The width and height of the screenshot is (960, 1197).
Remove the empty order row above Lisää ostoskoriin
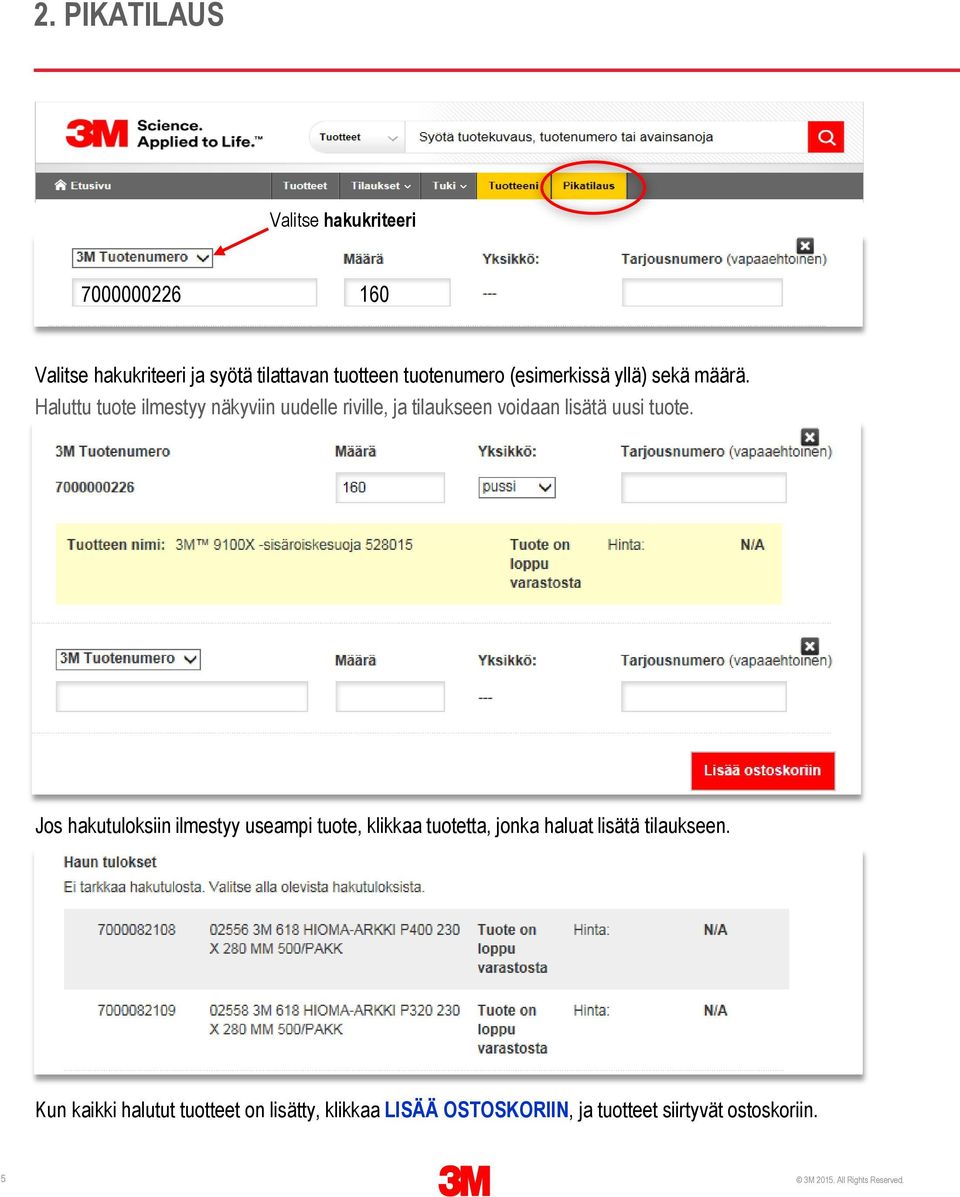click(810, 646)
